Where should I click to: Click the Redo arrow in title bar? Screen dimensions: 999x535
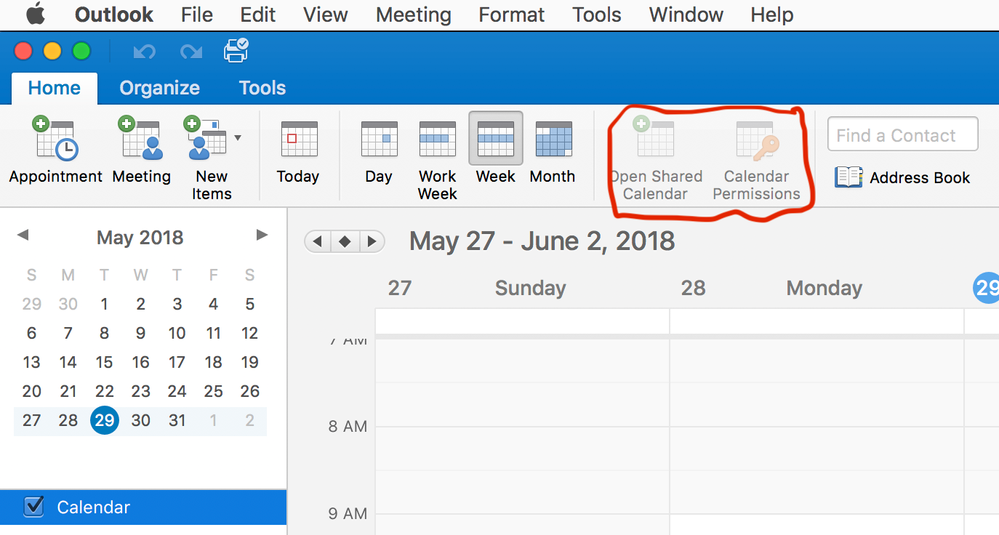click(x=191, y=52)
